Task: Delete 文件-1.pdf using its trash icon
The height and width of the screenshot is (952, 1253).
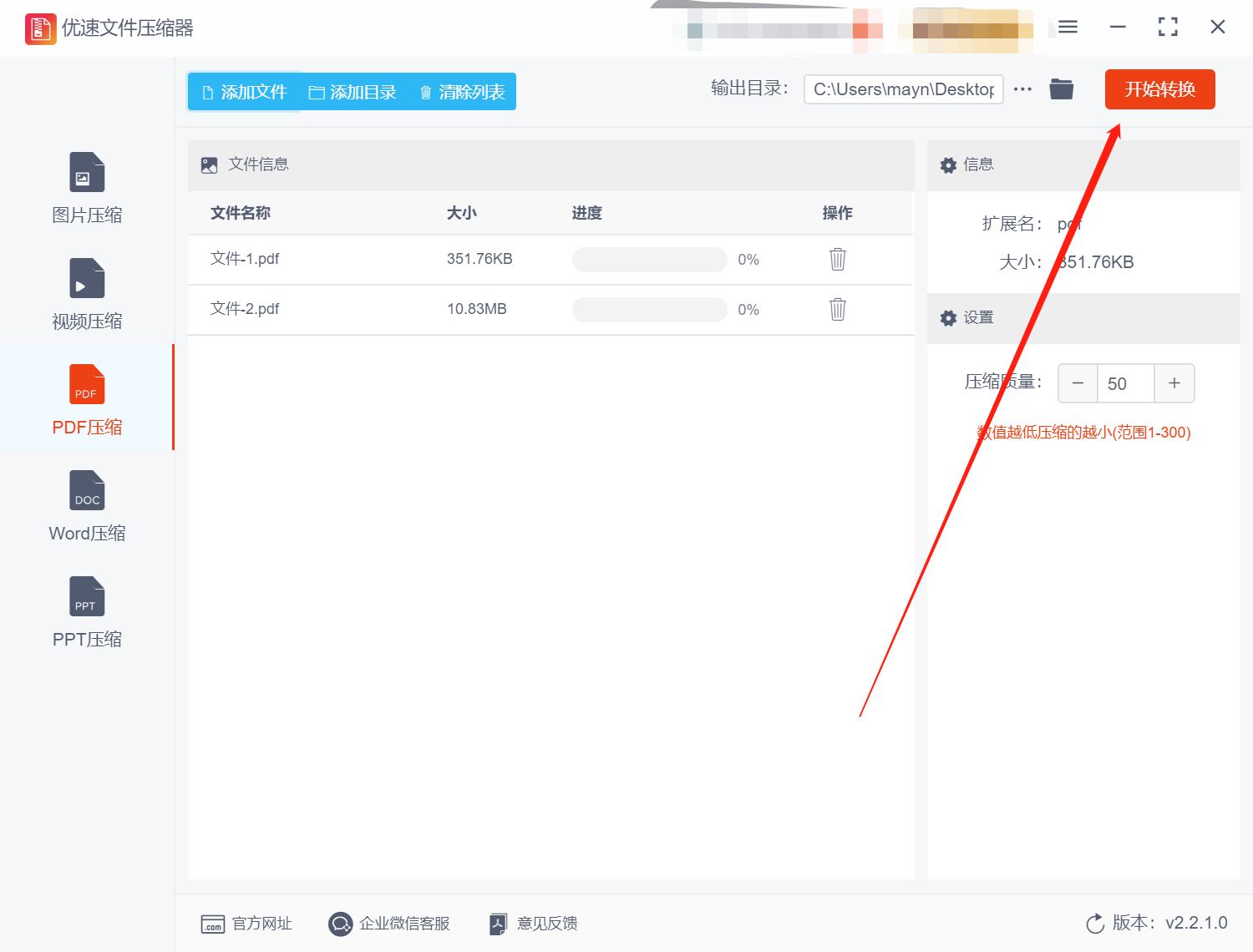Action: click(x=836, y=260)
